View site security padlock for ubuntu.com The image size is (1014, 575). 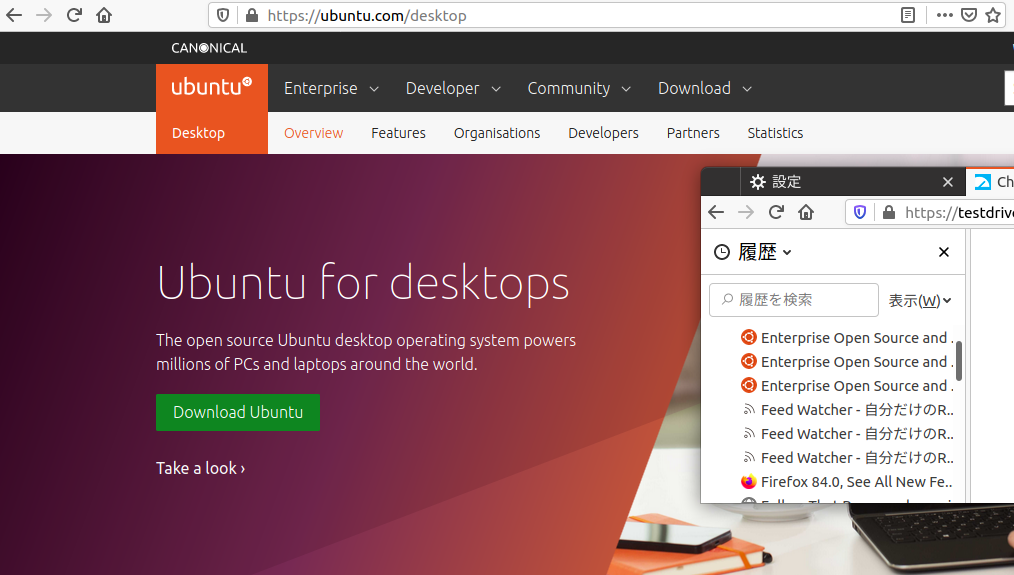252,16
